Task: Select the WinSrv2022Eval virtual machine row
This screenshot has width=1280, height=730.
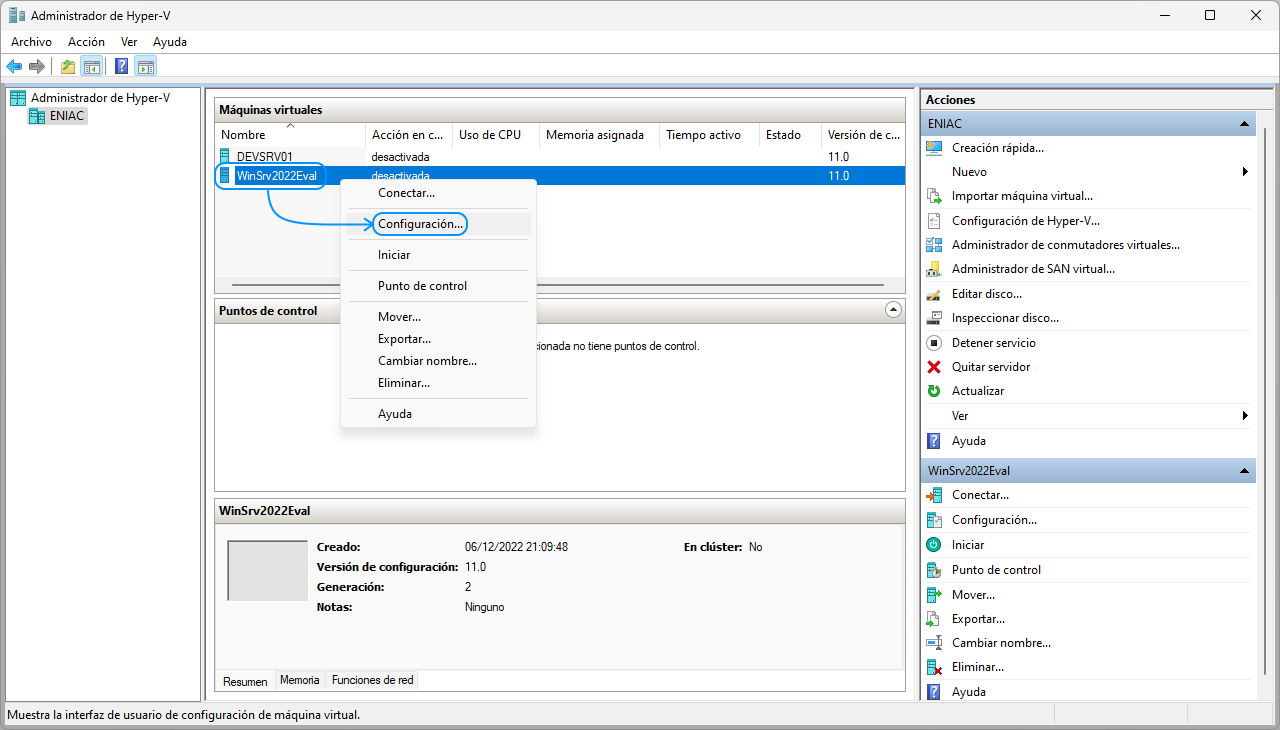Action: click(560, 176)
